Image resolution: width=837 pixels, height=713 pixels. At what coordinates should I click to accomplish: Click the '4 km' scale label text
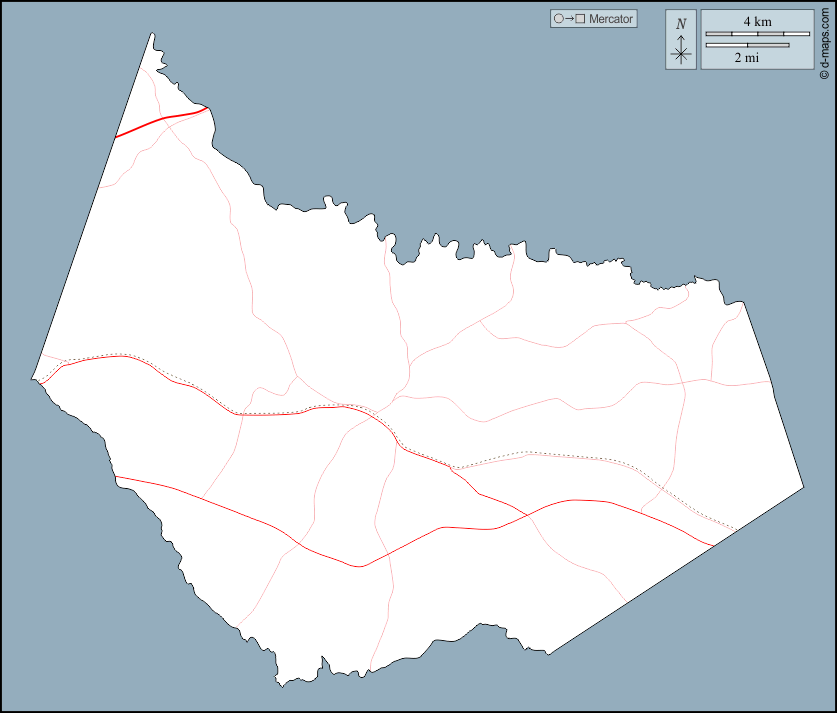757,21
